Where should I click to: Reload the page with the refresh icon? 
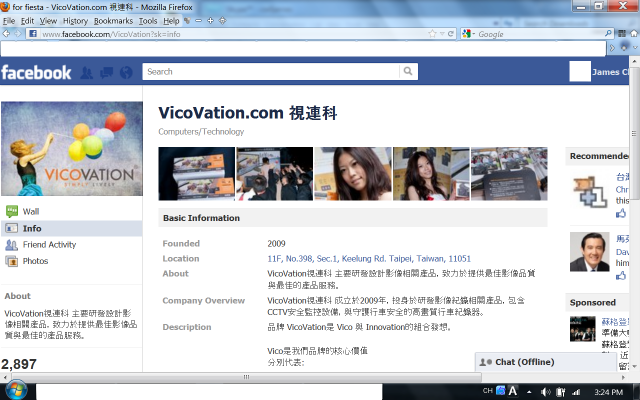[x=451, y=34]
